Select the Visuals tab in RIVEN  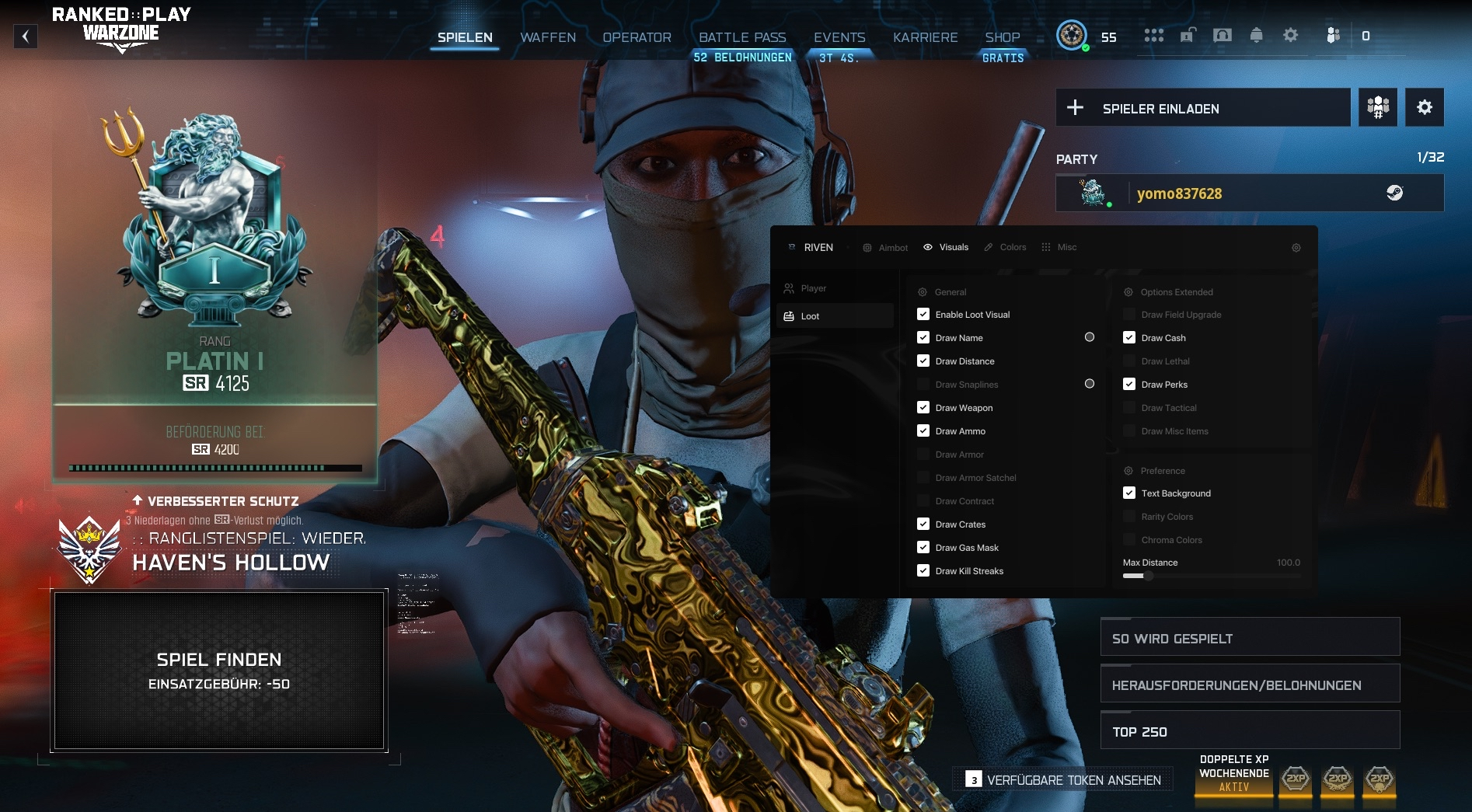click(x=946, y=247)
